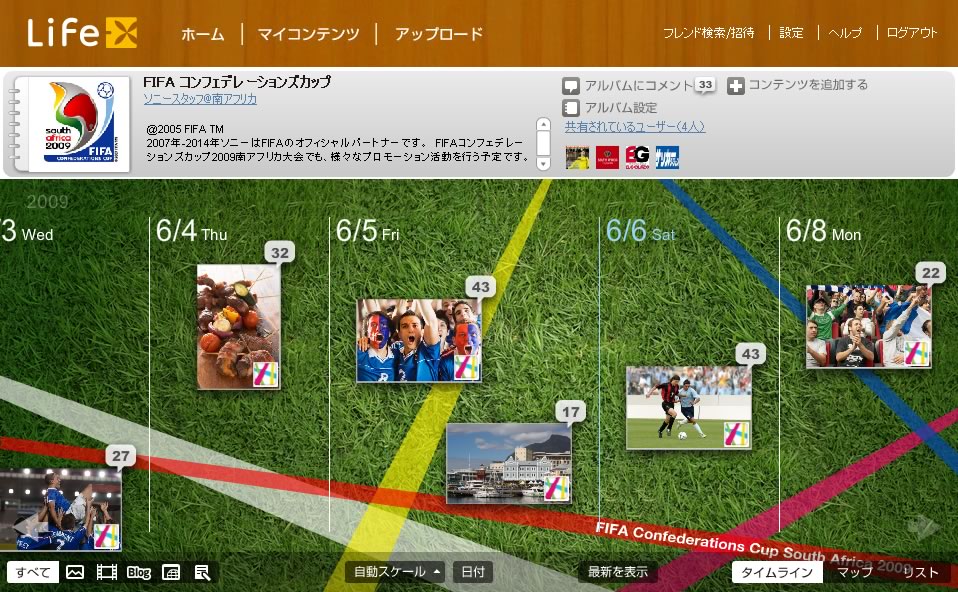This screenshot has width=958, height=592.
Task: Open 設定 in the header
Action: coord(791,32)
